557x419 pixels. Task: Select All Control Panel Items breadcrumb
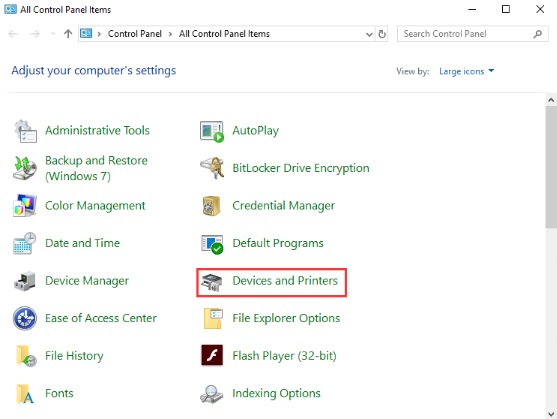pyautogui.click(x=224, y=34)
